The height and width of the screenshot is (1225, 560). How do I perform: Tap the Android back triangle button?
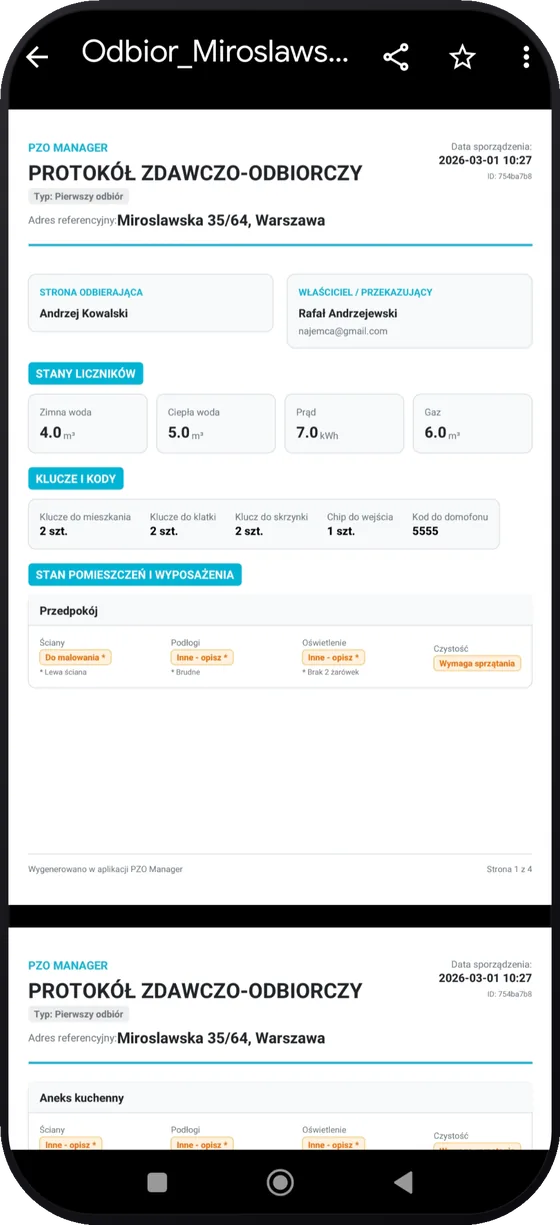pyautogui.click(x=403, y=1183)
